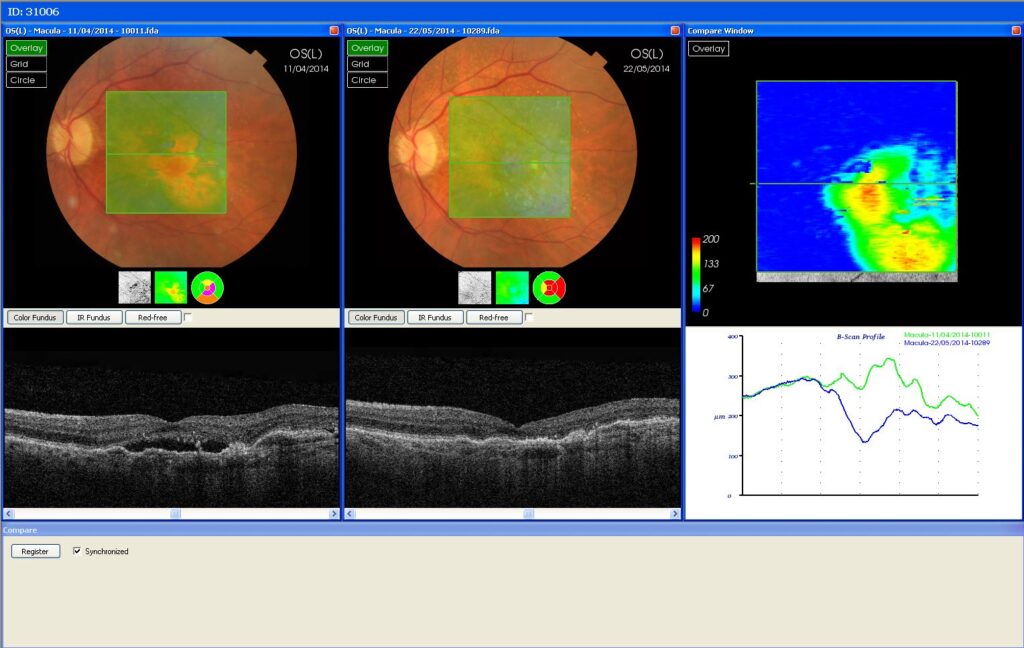Click left scroll arrow under 11/04/2014 B-scan
This screenshot has height=648, width=1024.
(9, 514)
